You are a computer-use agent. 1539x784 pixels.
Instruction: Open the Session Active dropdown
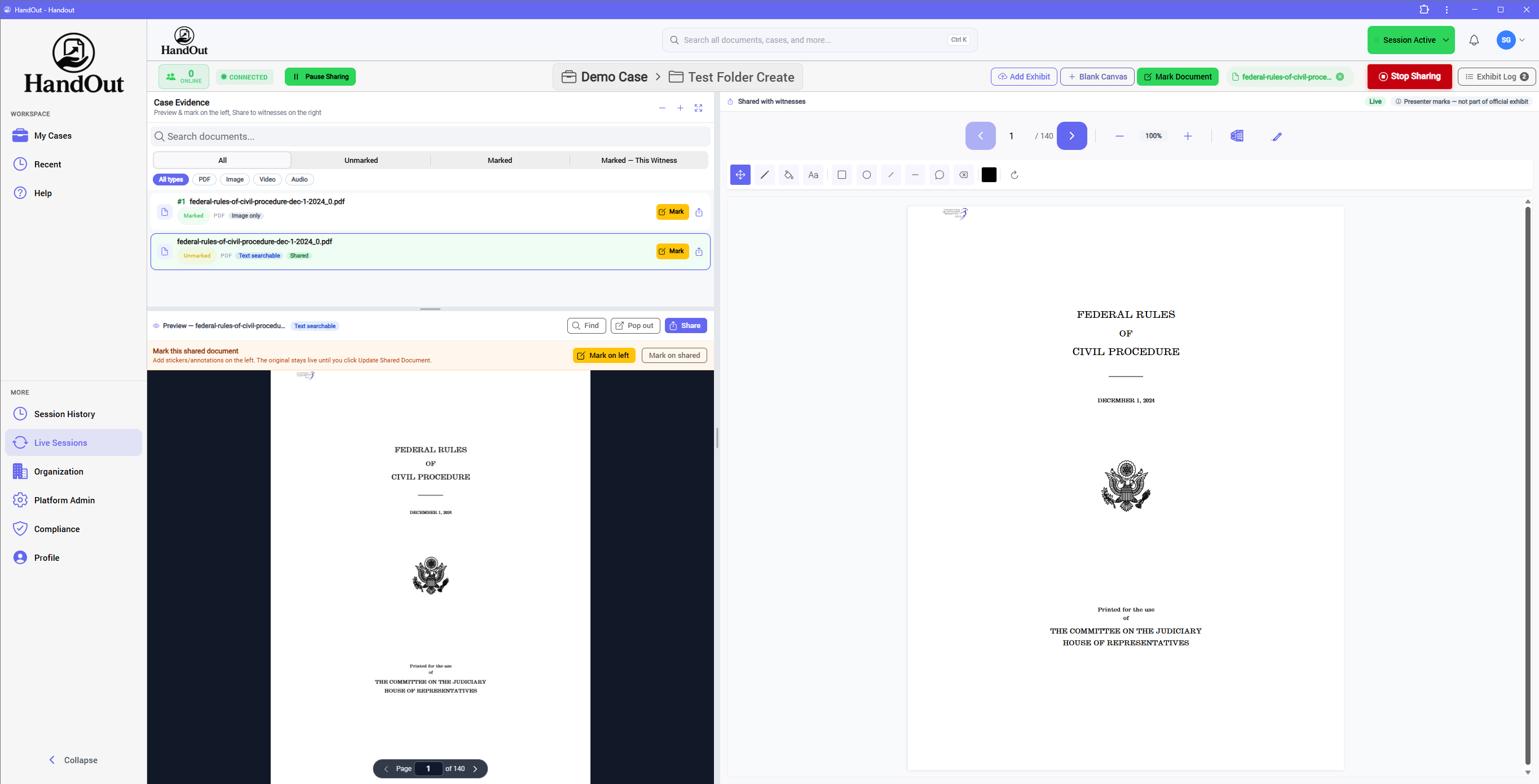click(1411, 40)
